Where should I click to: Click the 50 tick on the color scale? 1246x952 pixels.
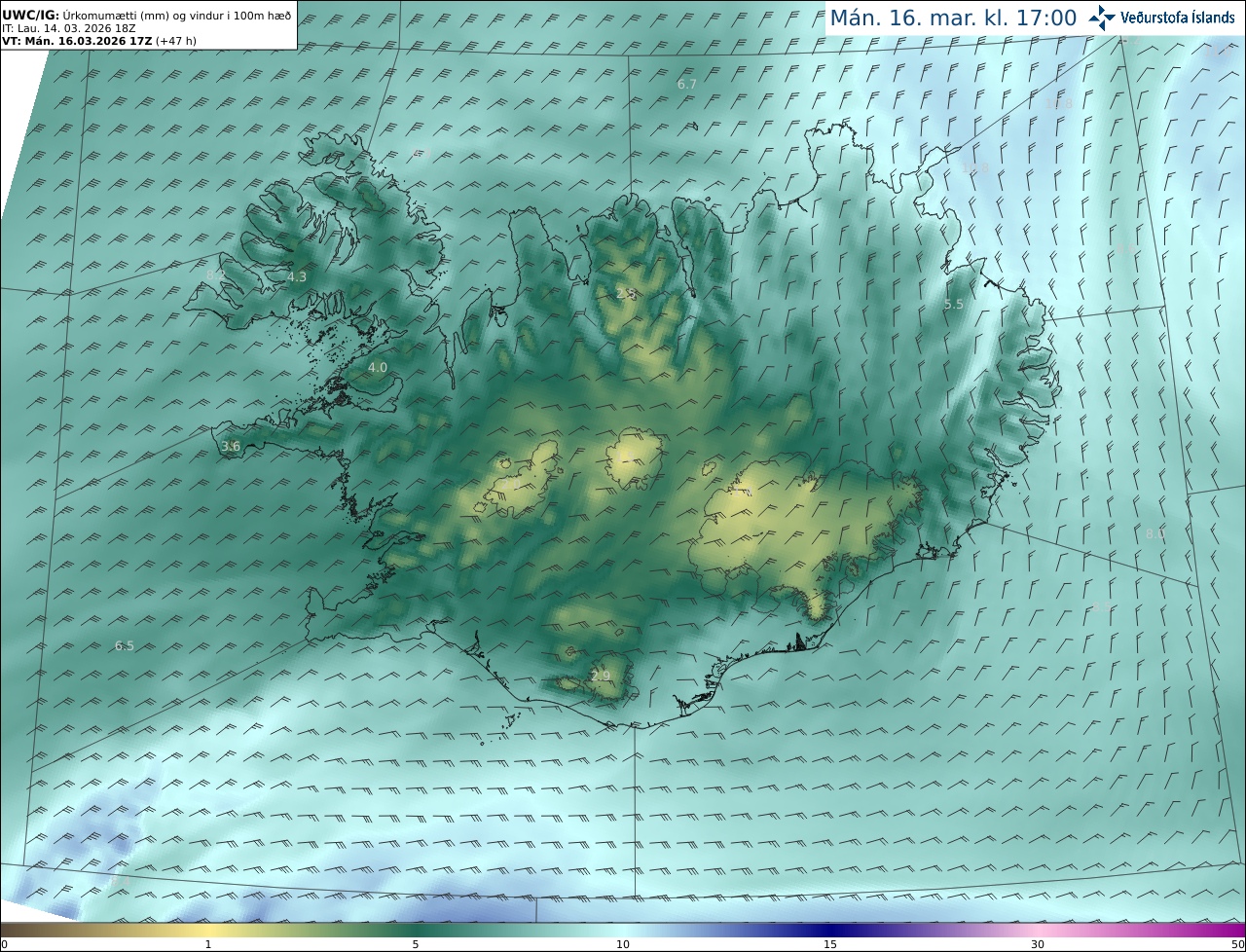1238,944
